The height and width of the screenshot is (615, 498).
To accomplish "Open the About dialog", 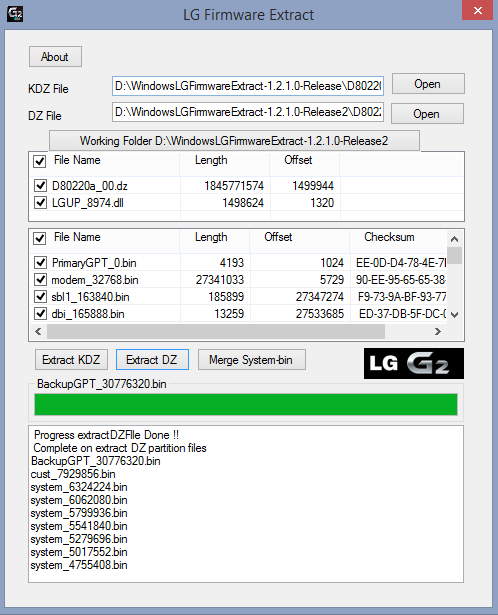I will (55, 56).
